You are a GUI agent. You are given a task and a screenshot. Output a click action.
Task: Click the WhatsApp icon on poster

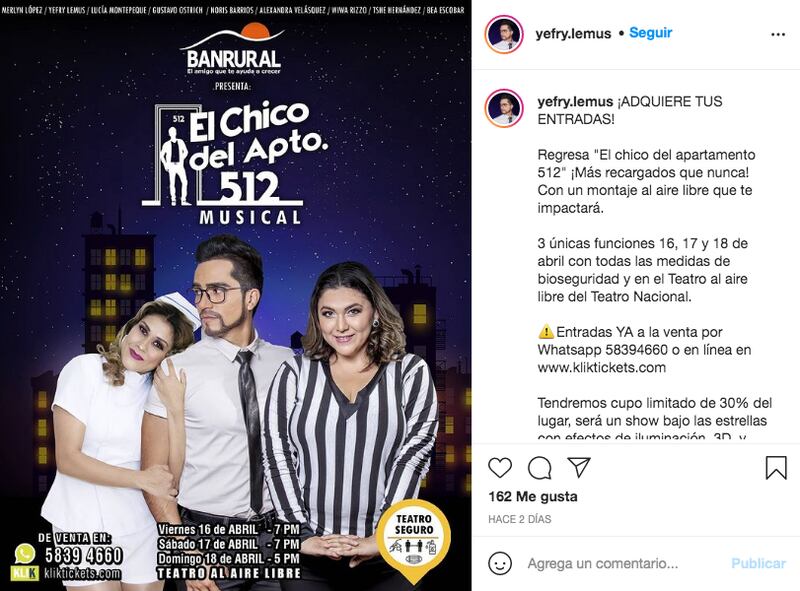tap(24, 553)
